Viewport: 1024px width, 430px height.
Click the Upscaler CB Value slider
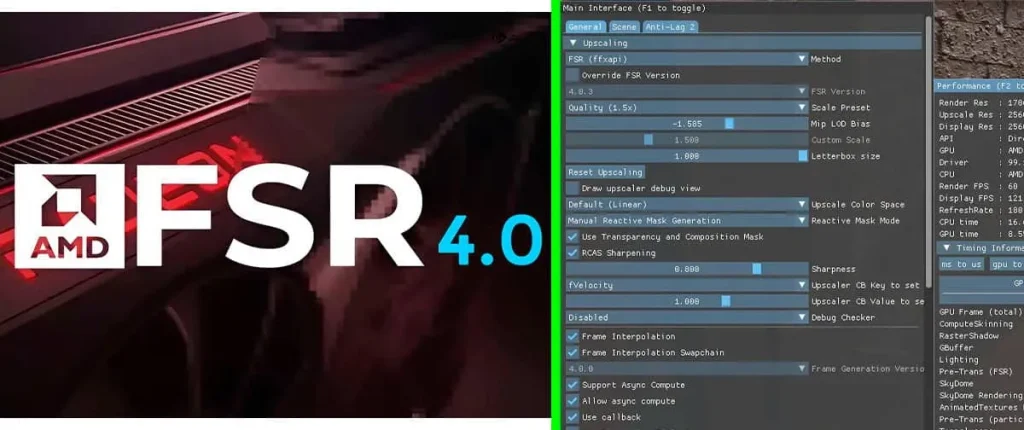(687, 301)
